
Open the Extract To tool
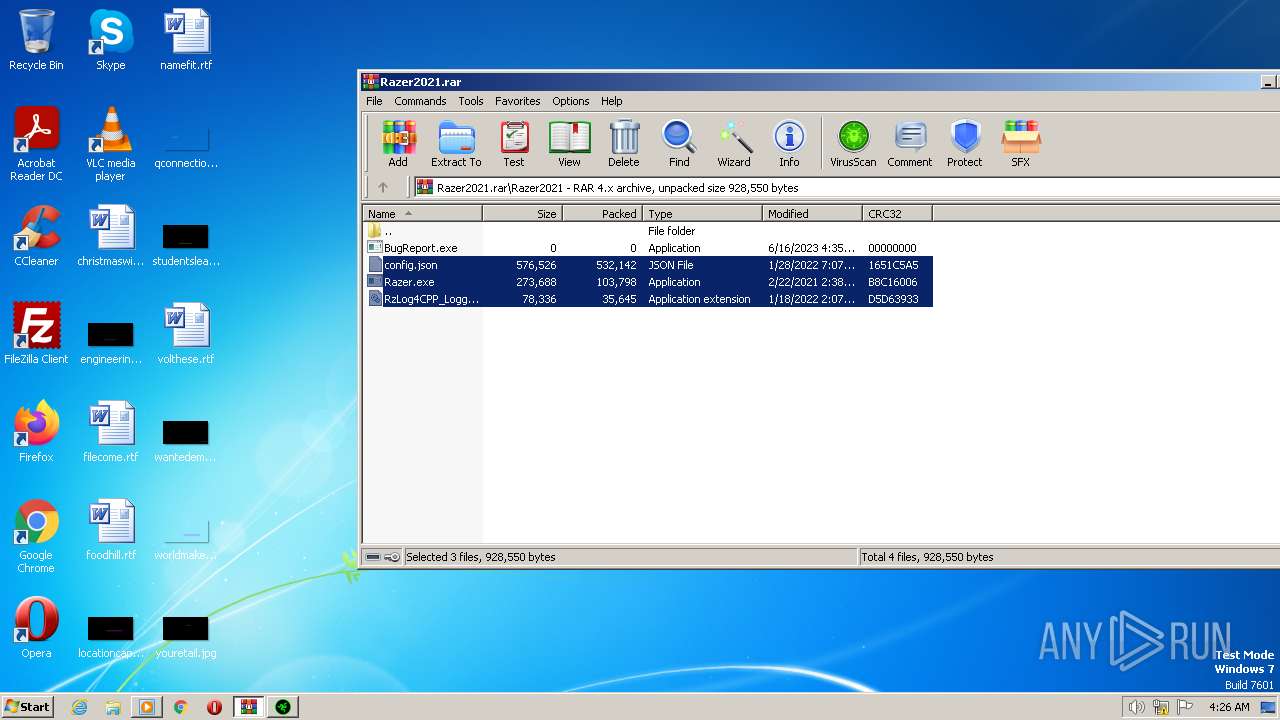point(456,143)
